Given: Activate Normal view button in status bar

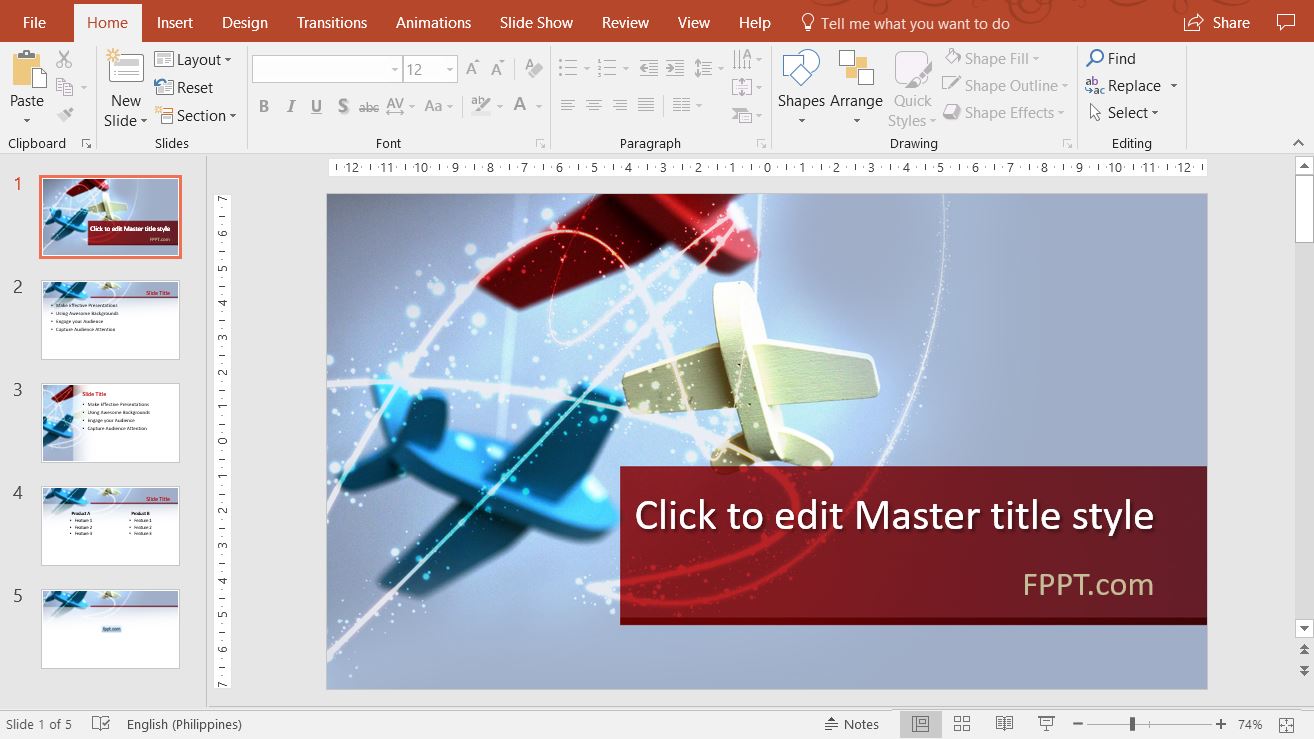Looking at the screenshot, I should point(920,723).
